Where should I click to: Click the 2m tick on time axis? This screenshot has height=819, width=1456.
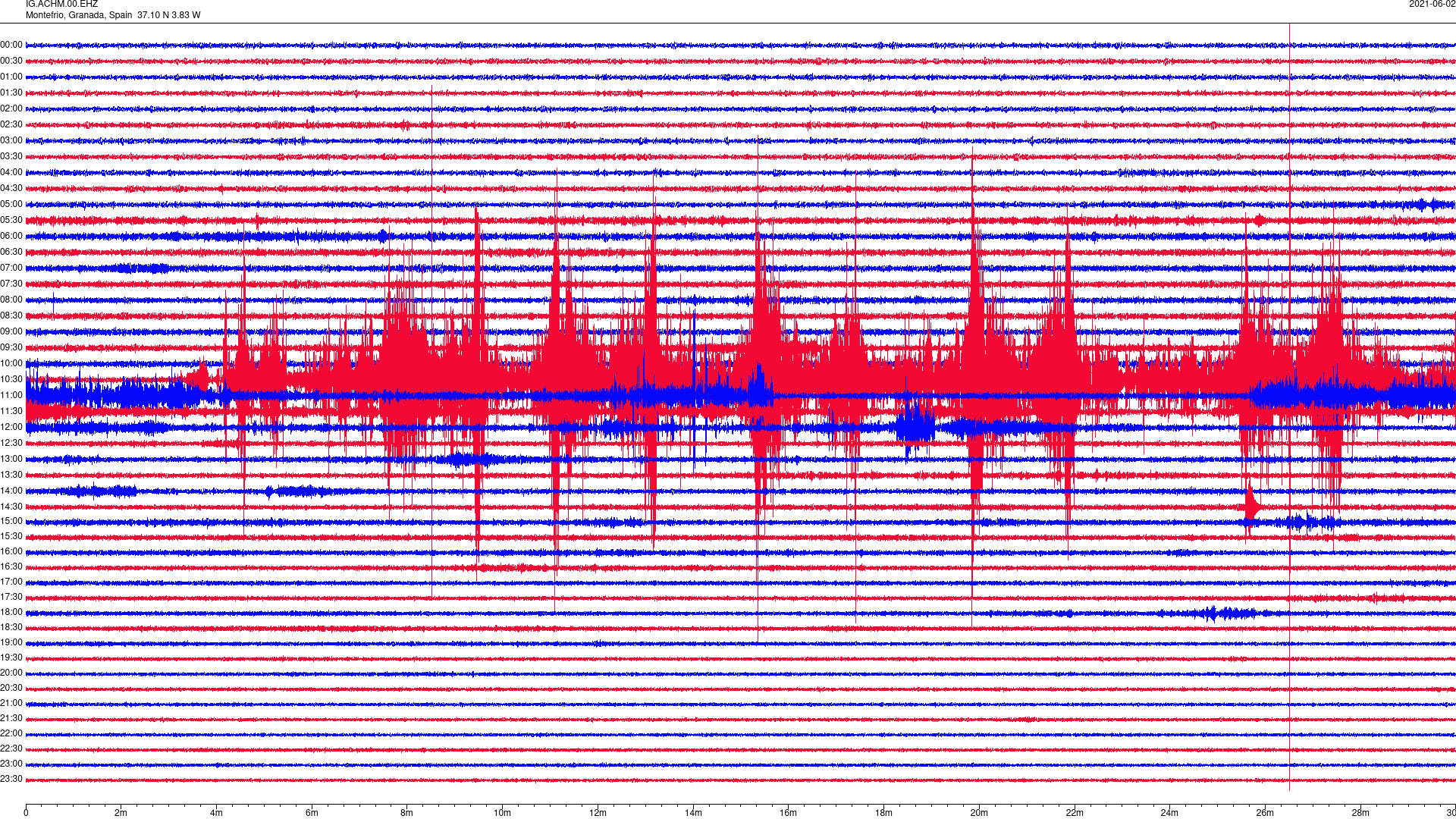point(121,813)
